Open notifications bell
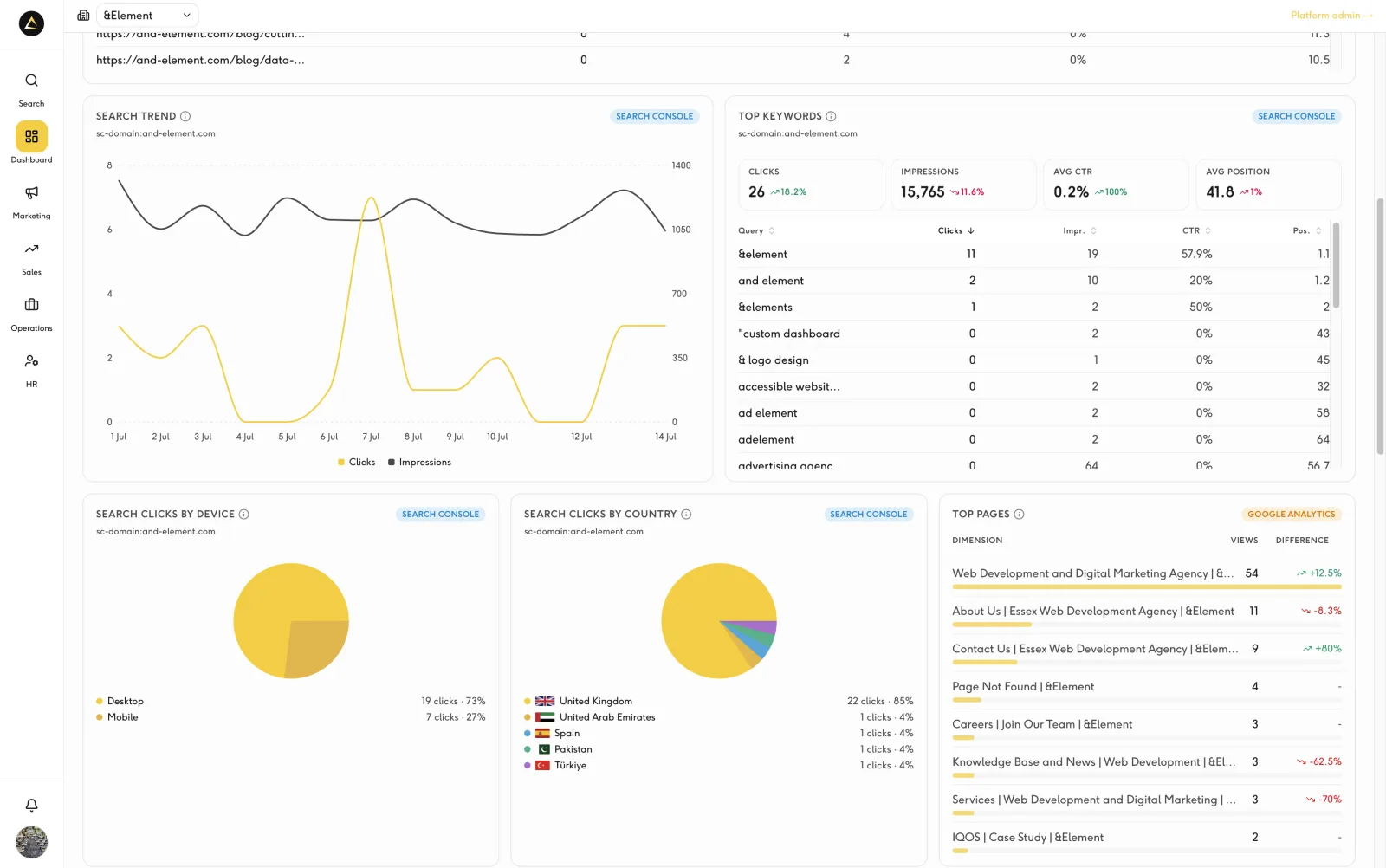 [x=31, y=805]
